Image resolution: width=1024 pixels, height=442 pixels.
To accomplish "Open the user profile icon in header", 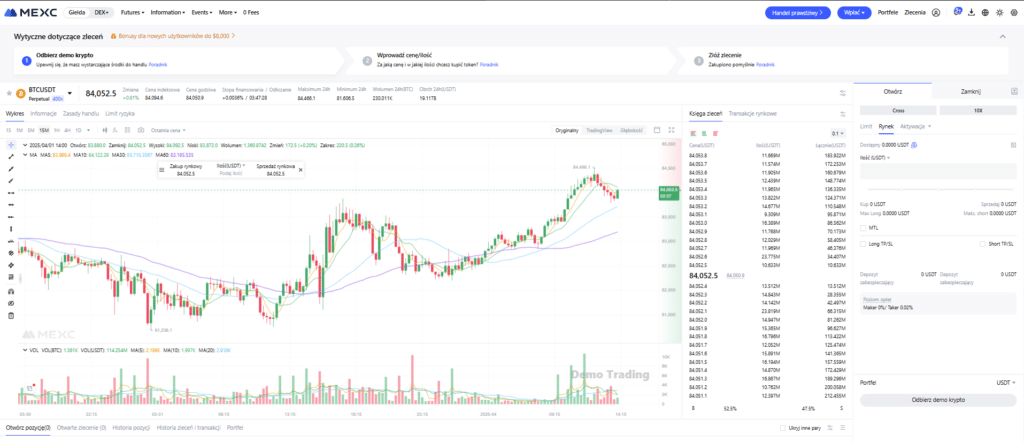I will click(x=936, y=13).
